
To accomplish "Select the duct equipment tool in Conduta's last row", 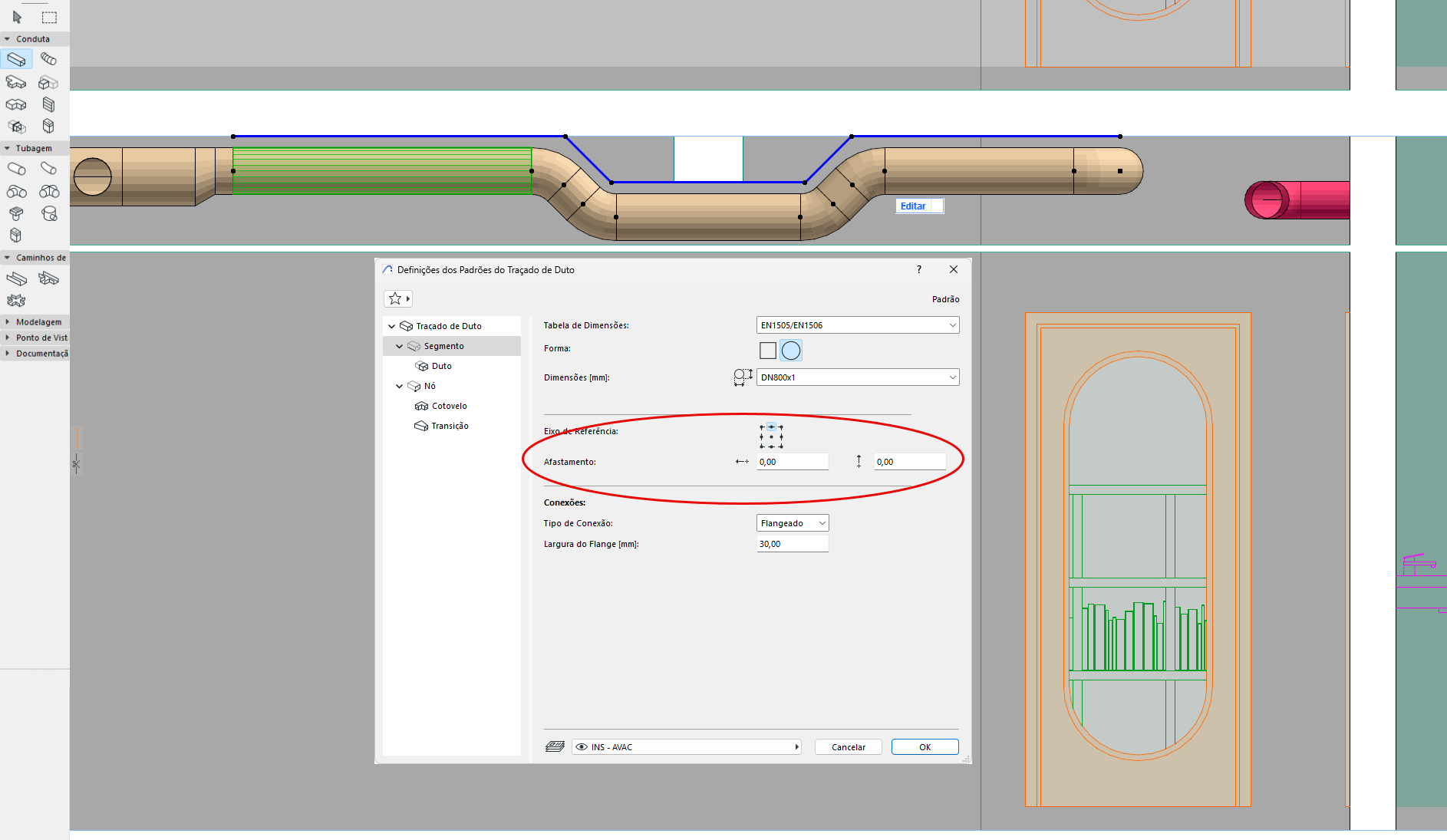I will point(48,126).
